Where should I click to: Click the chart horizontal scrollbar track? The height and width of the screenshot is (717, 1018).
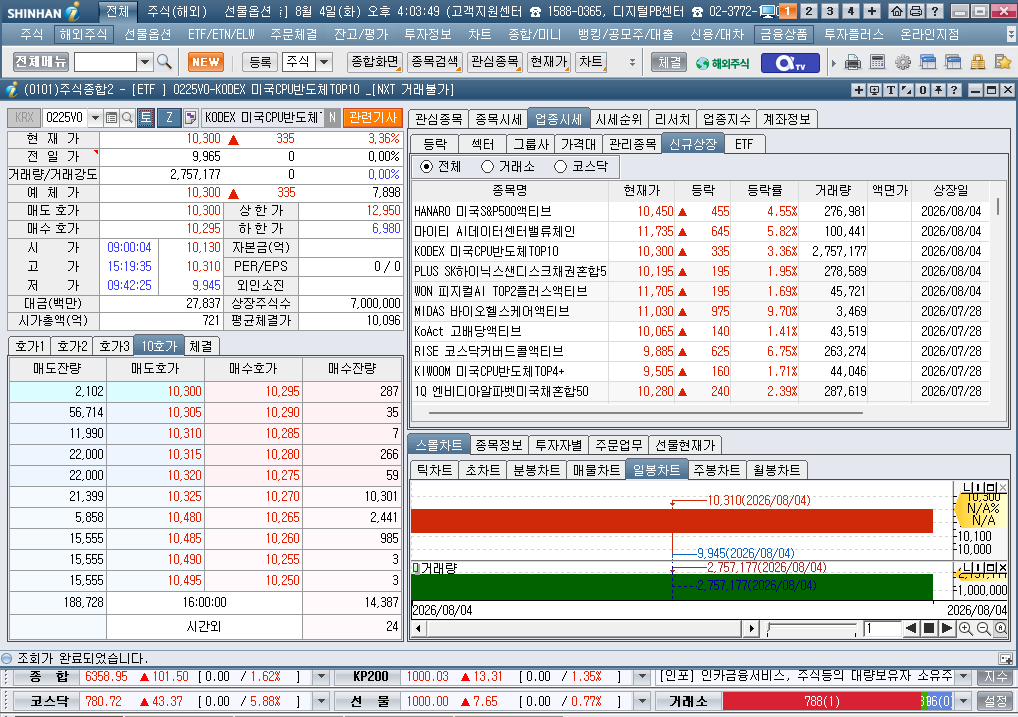pyautogui.click(x=582, y=629)
